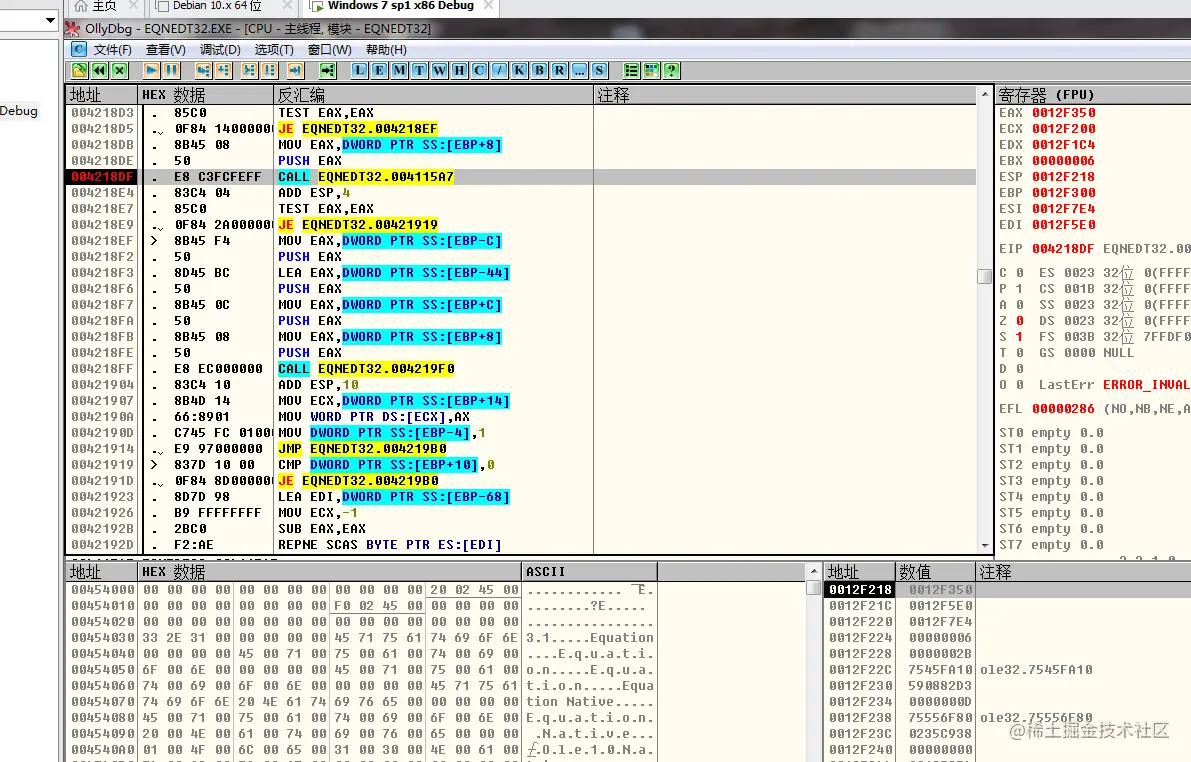Click the Run program play icon
Viewport: 1191px width, 762px height.
coord(152,71)
